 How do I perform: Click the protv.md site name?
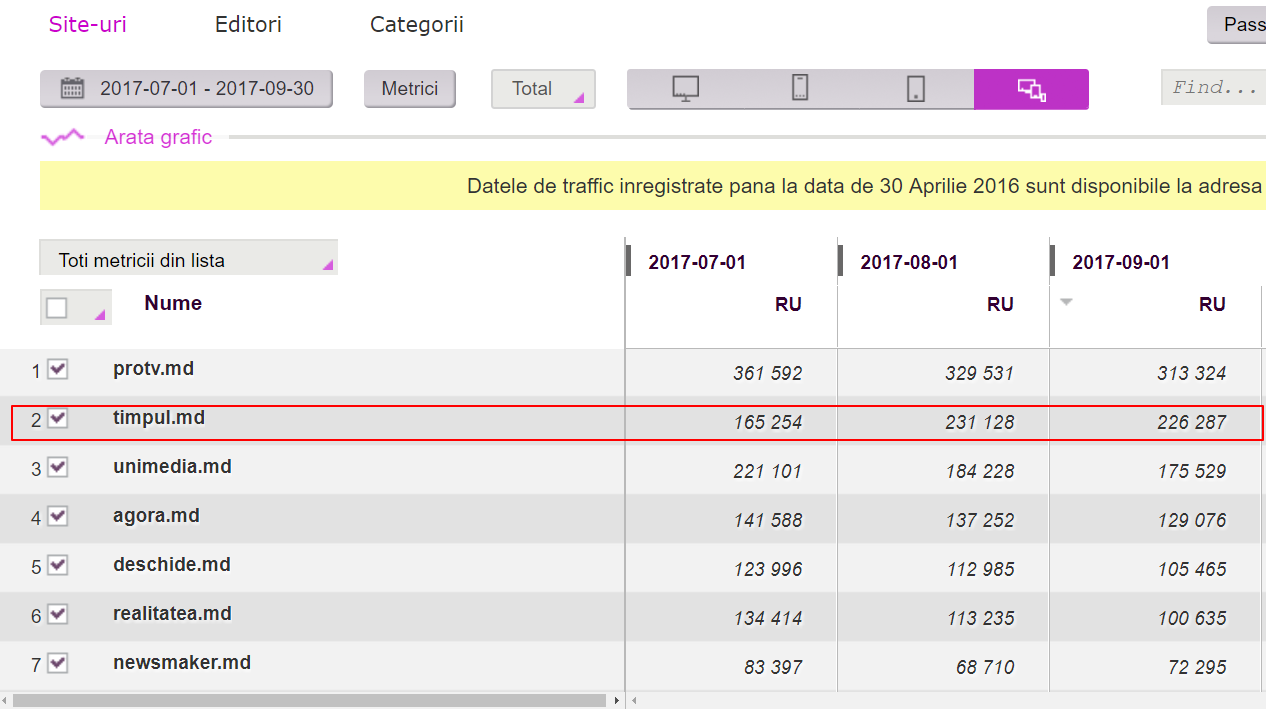click(x=153, y=369)
